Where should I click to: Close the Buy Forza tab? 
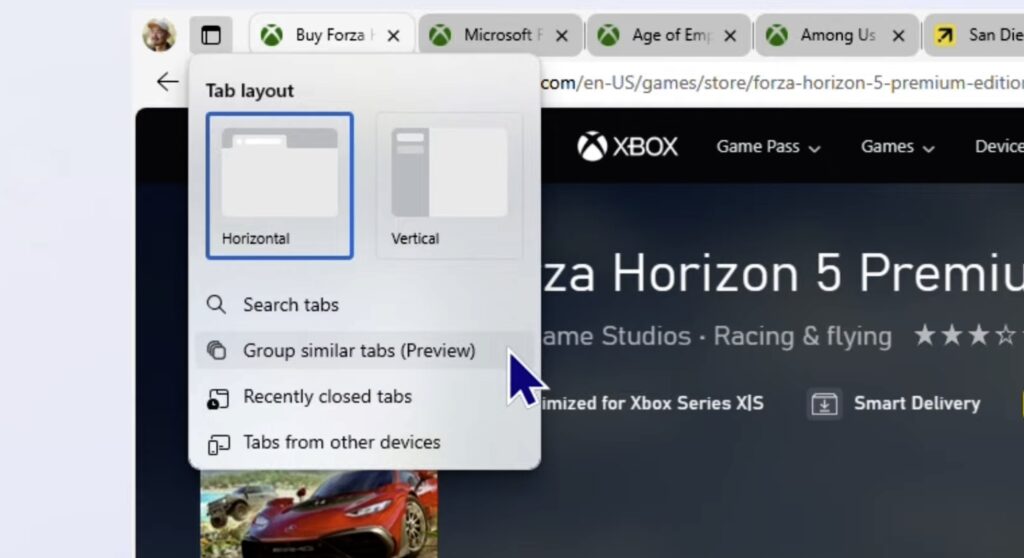[393, 35]
